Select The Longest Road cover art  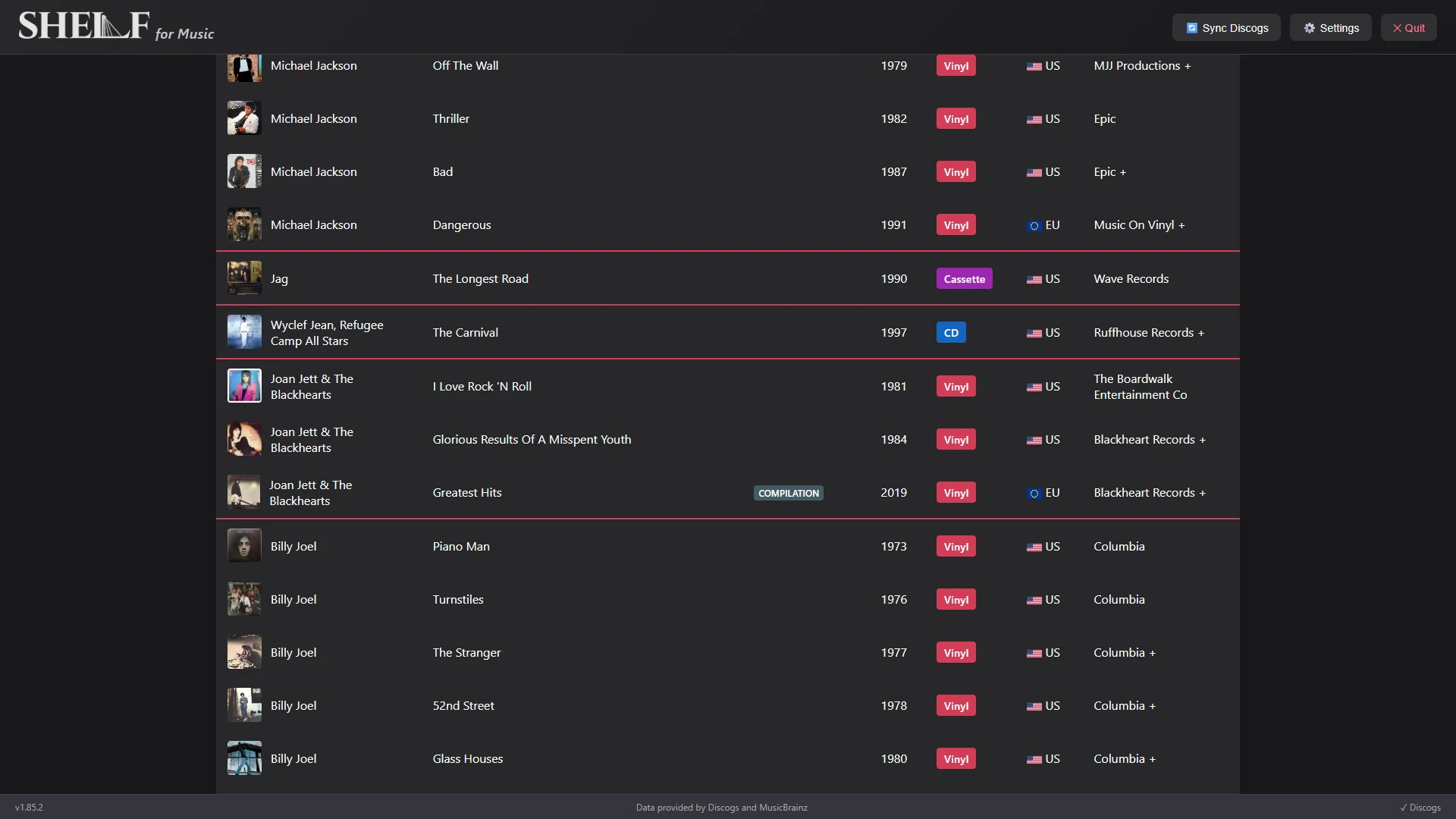click(x=244, y=278)
